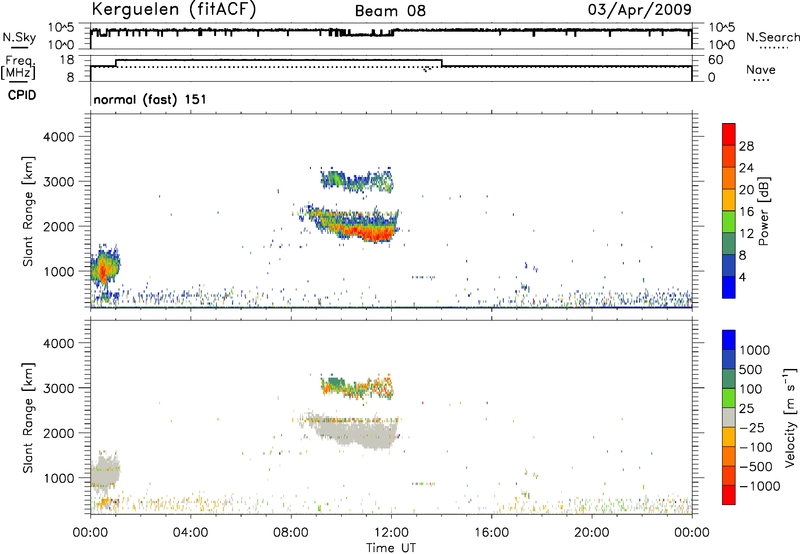
Task: Click the left 10^5 tick on N.Sky axis
Action: click(x=61, y=27)
